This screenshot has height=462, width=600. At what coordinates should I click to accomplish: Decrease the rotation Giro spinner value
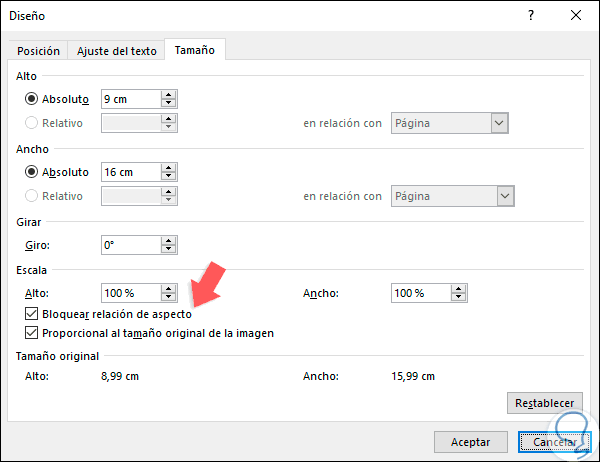(x=169, y=249)
